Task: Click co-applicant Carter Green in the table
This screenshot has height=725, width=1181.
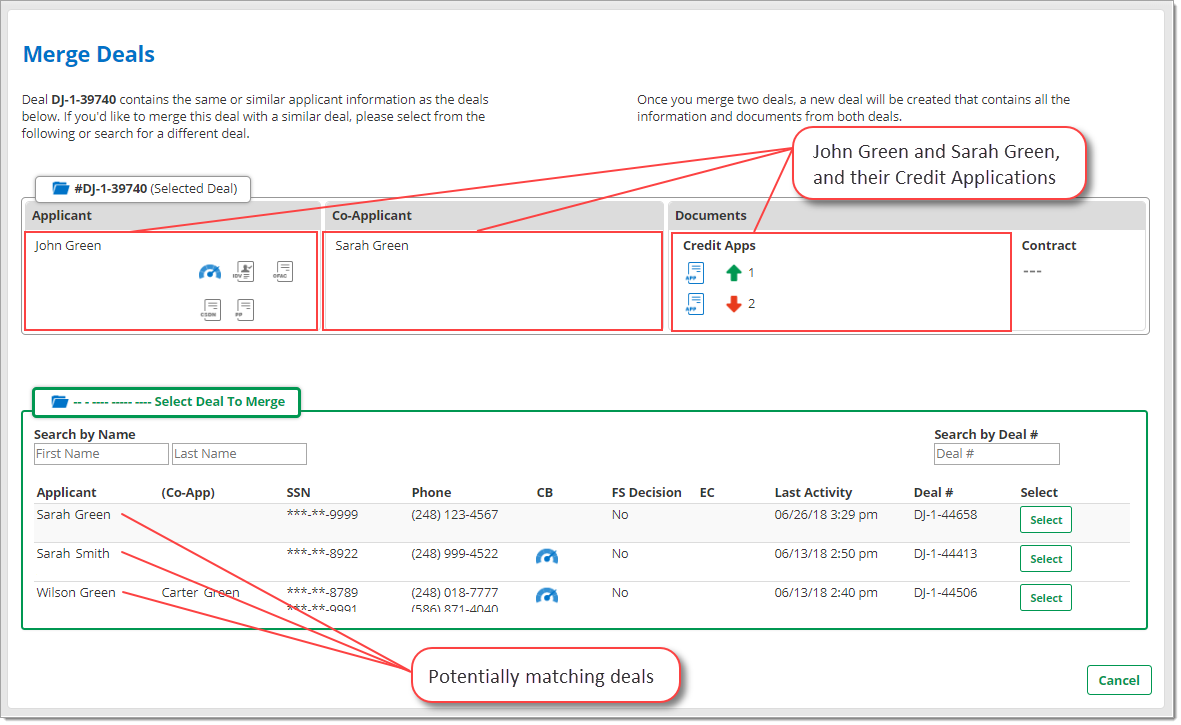Action: coord(200,593)
